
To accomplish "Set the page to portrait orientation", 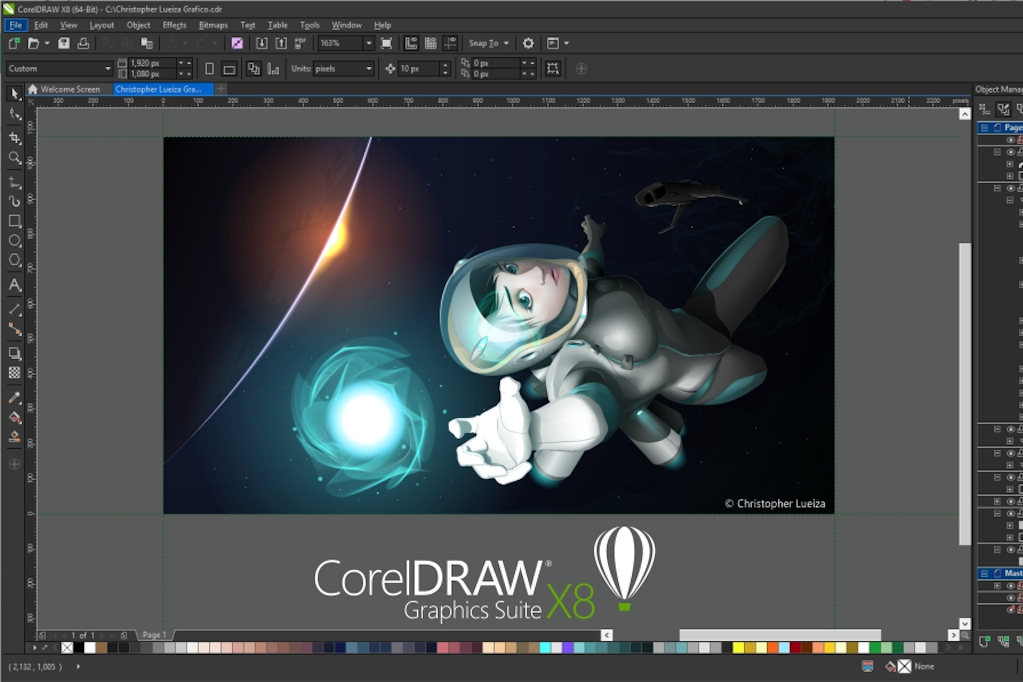I will click(209, 69).
